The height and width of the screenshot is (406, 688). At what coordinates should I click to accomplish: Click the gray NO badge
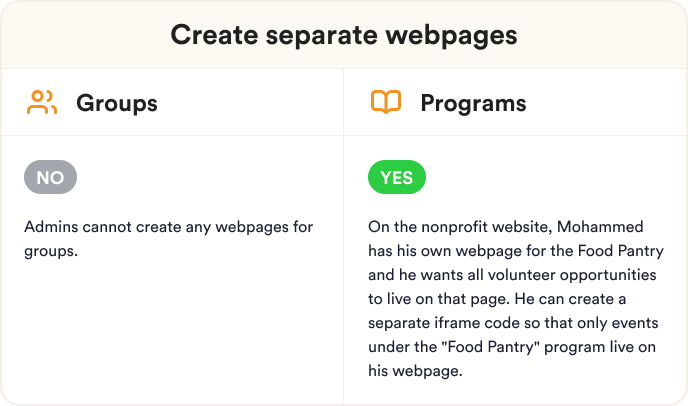[x=50, y=177]
